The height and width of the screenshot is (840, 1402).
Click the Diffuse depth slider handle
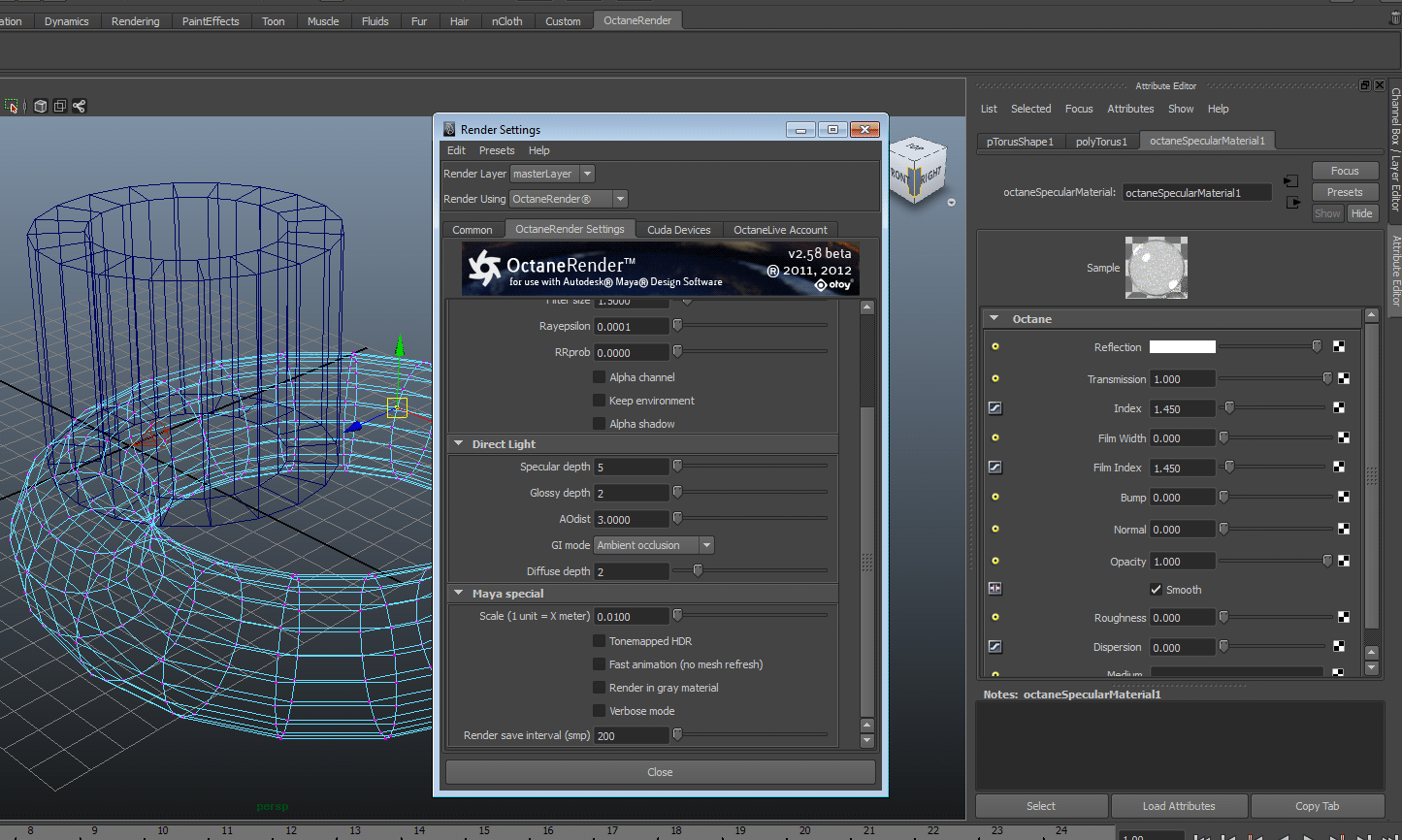(x=698, y=571)
